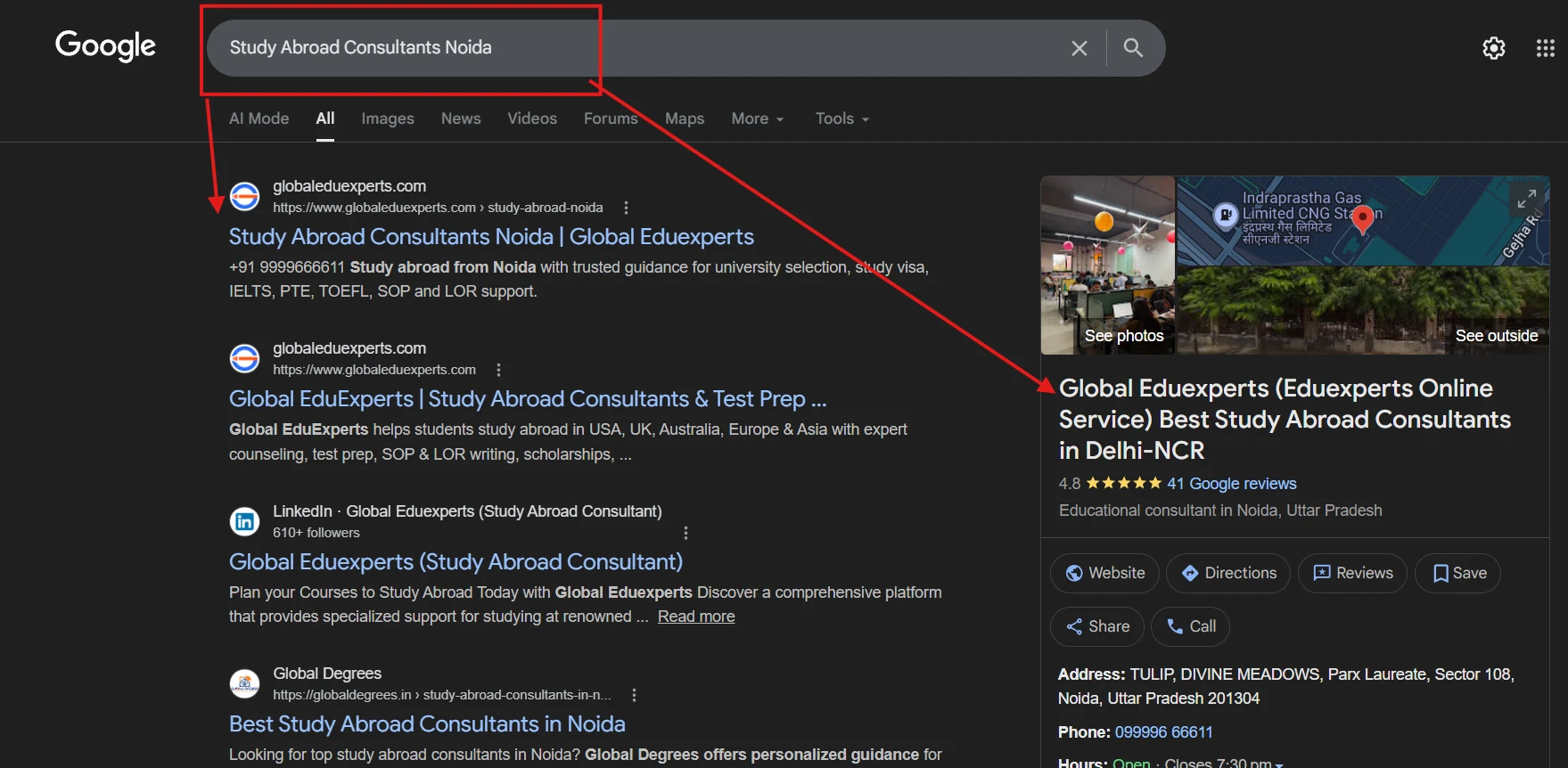Click the search input field
This screenshot has width=1568, height=768.
tap(642, 48)
